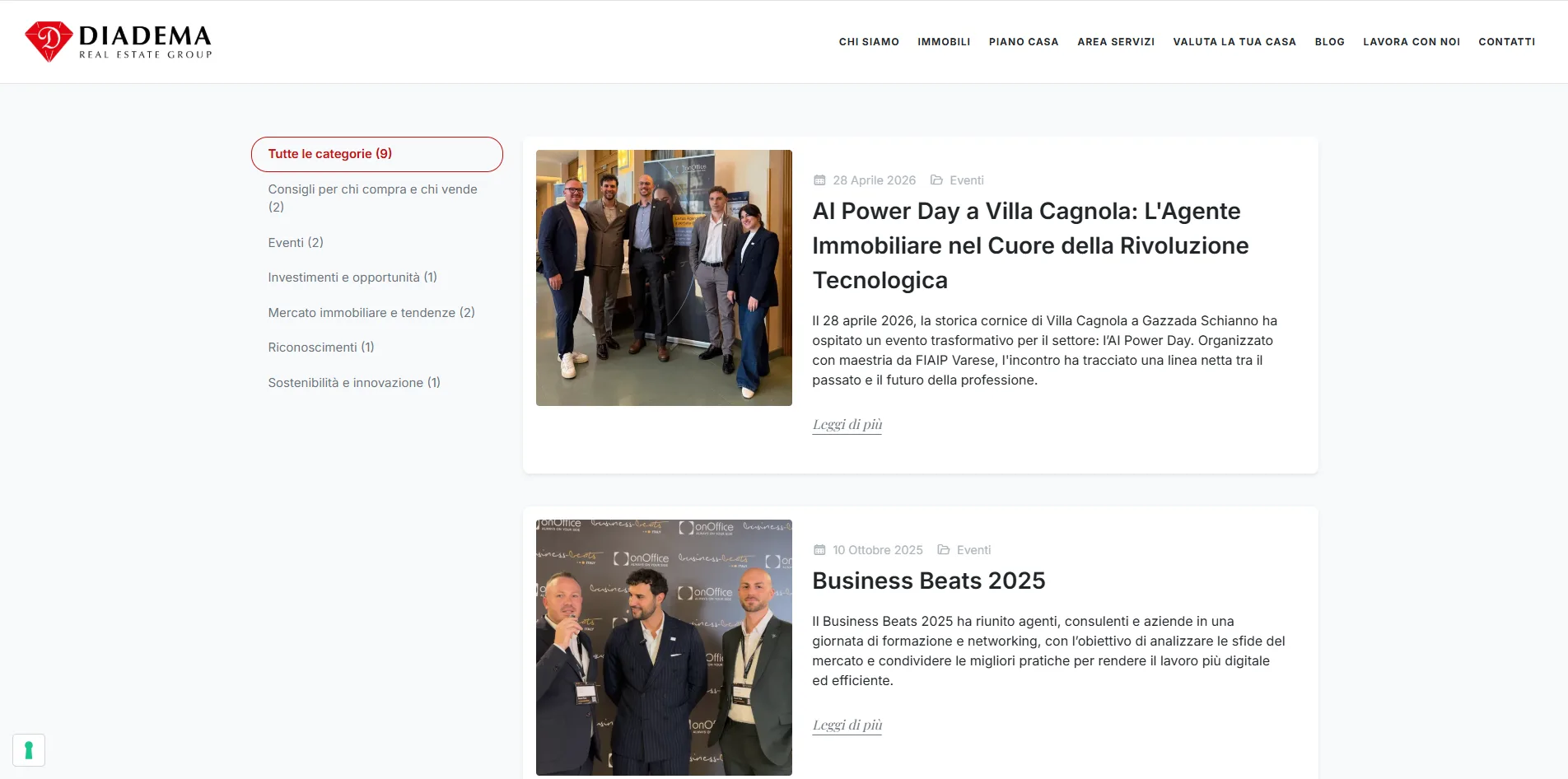Screen dimensions: 1568x779
Task: Select Tutte le categorie (9) filter
Action: 377,154
